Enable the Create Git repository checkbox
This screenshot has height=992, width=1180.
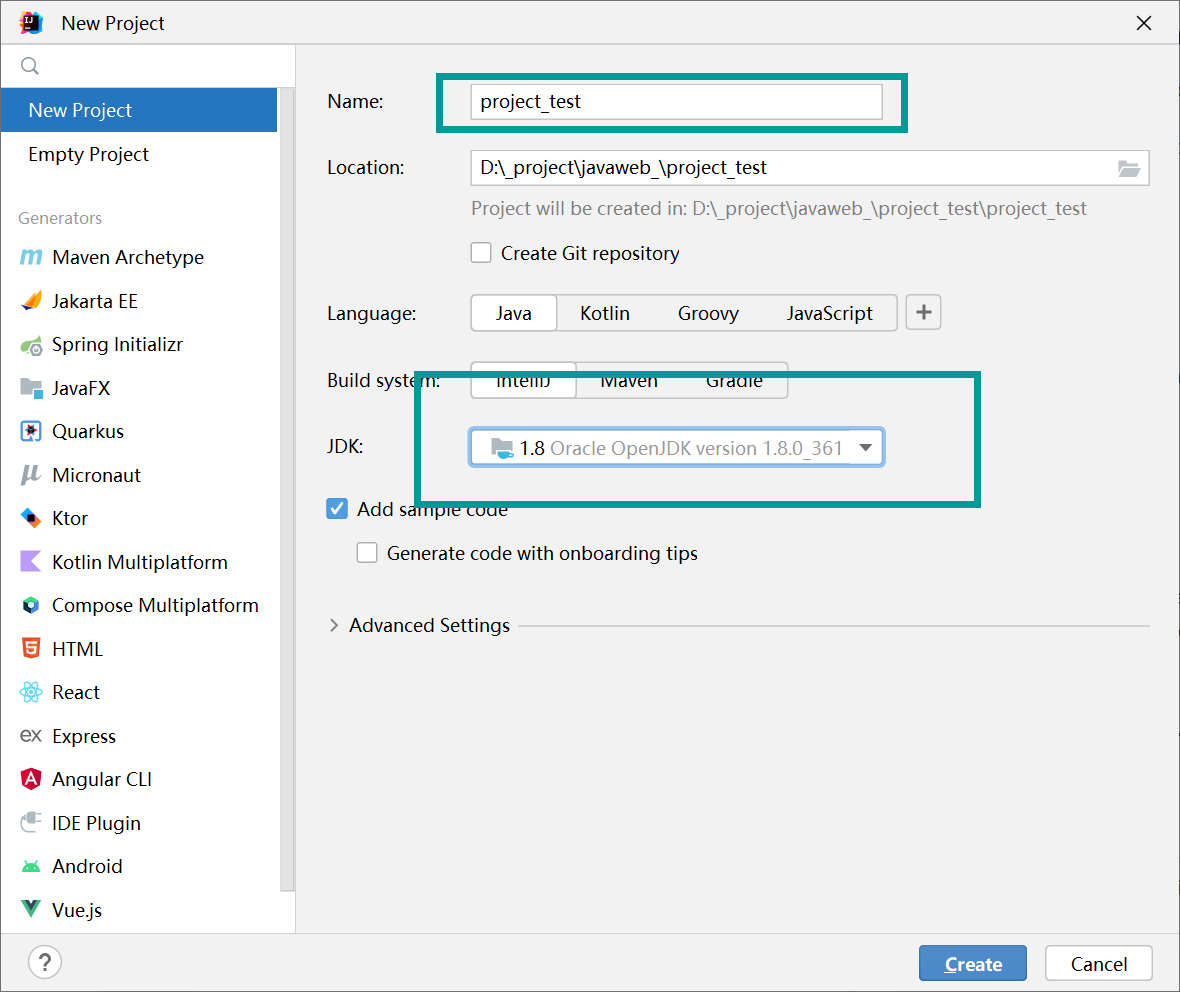[x=481, y=253]
